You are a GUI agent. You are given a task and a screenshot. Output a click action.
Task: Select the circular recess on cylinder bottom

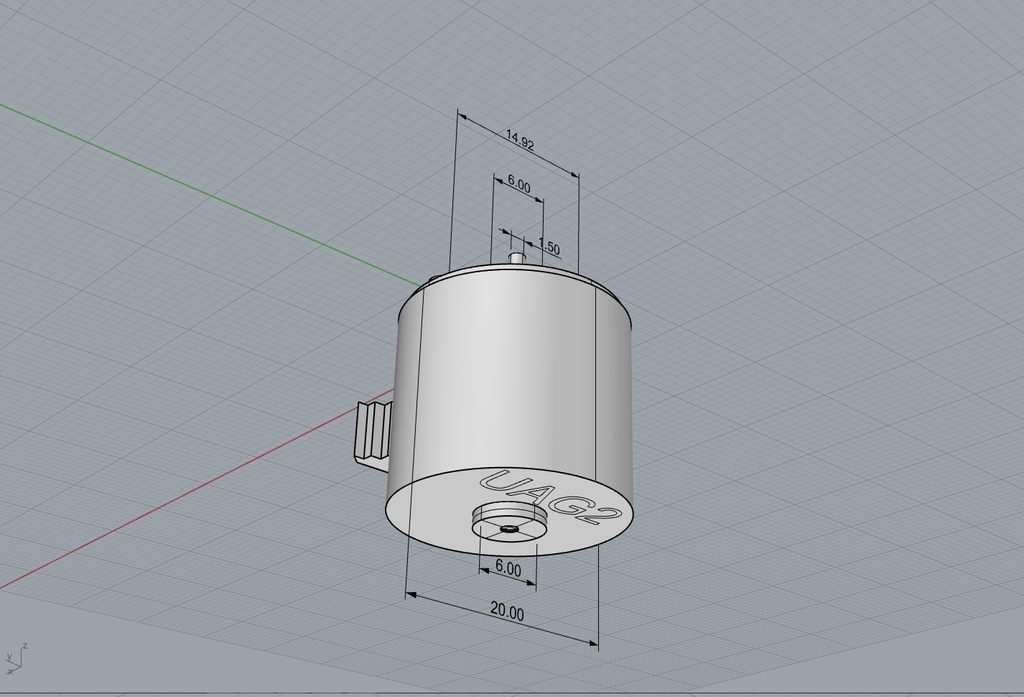pyautogui.click(x=510, y=520)
